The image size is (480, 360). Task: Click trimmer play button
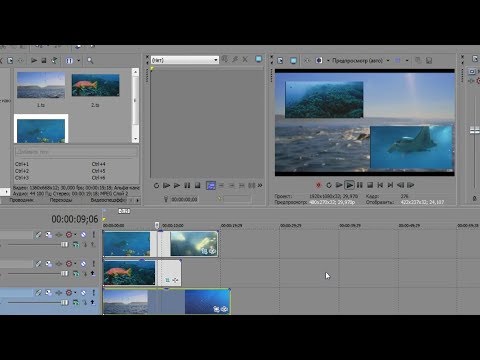click(x=177, y=185)
